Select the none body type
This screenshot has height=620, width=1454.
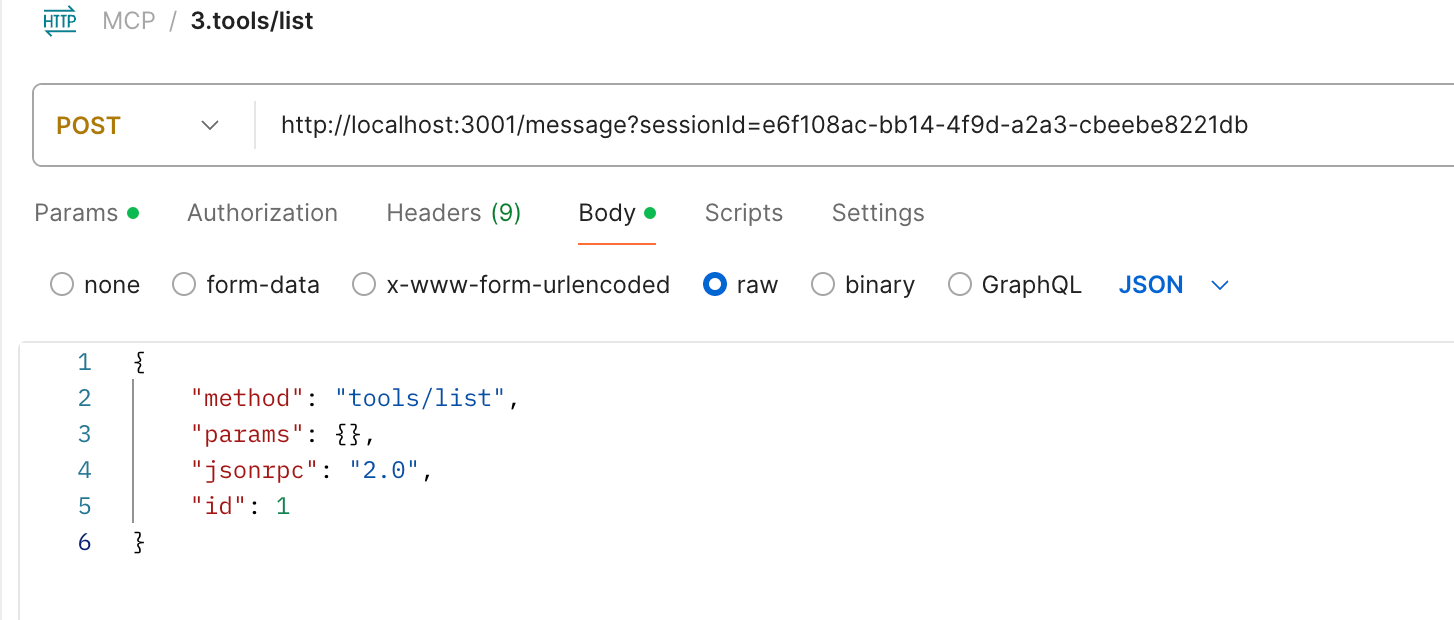point(95,285)
